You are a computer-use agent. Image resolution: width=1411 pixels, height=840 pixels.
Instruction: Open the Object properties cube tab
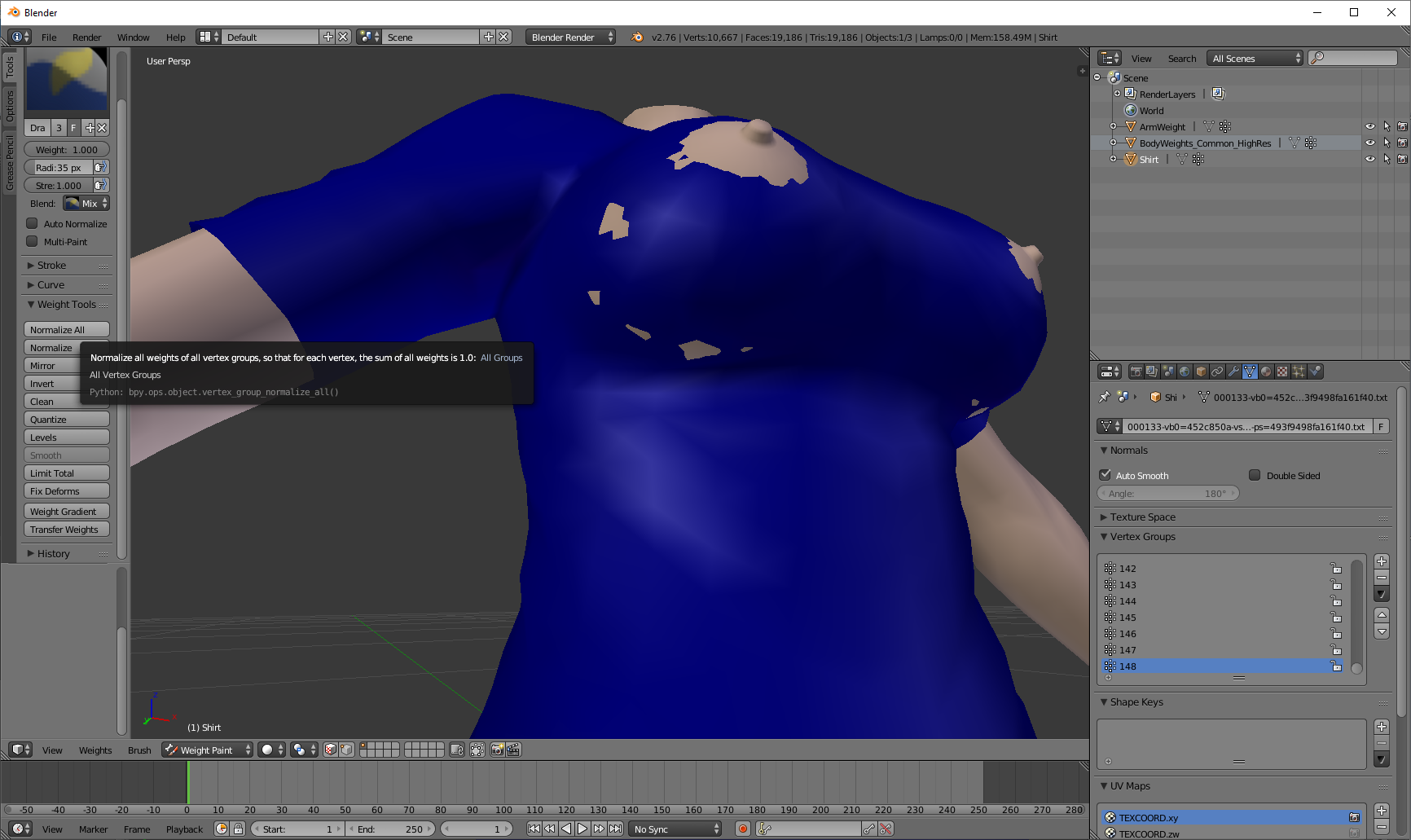[x=1201, y=372]
